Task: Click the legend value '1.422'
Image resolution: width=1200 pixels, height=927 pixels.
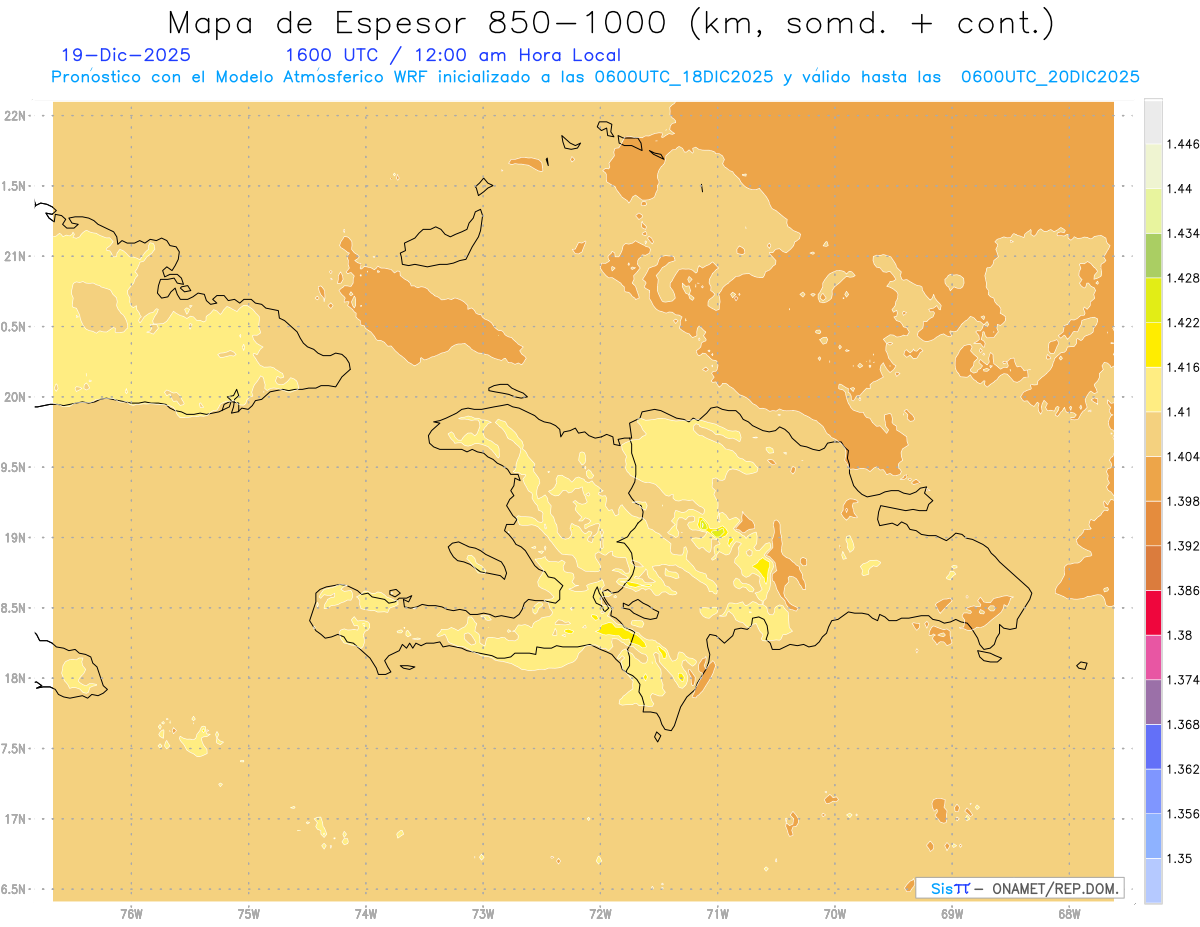Action: pos(1183,322)
